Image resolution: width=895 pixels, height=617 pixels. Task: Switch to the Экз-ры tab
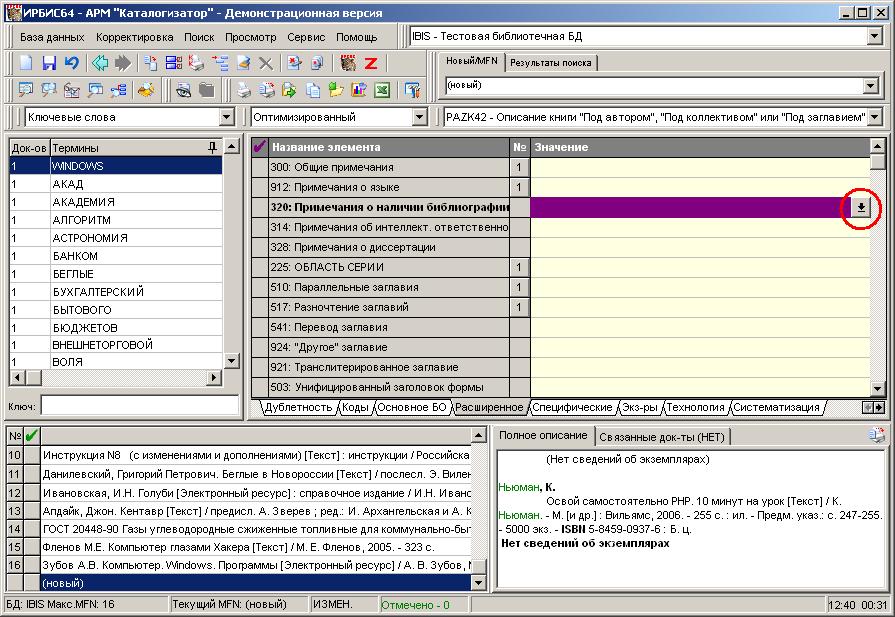click(x=640, y=407)
